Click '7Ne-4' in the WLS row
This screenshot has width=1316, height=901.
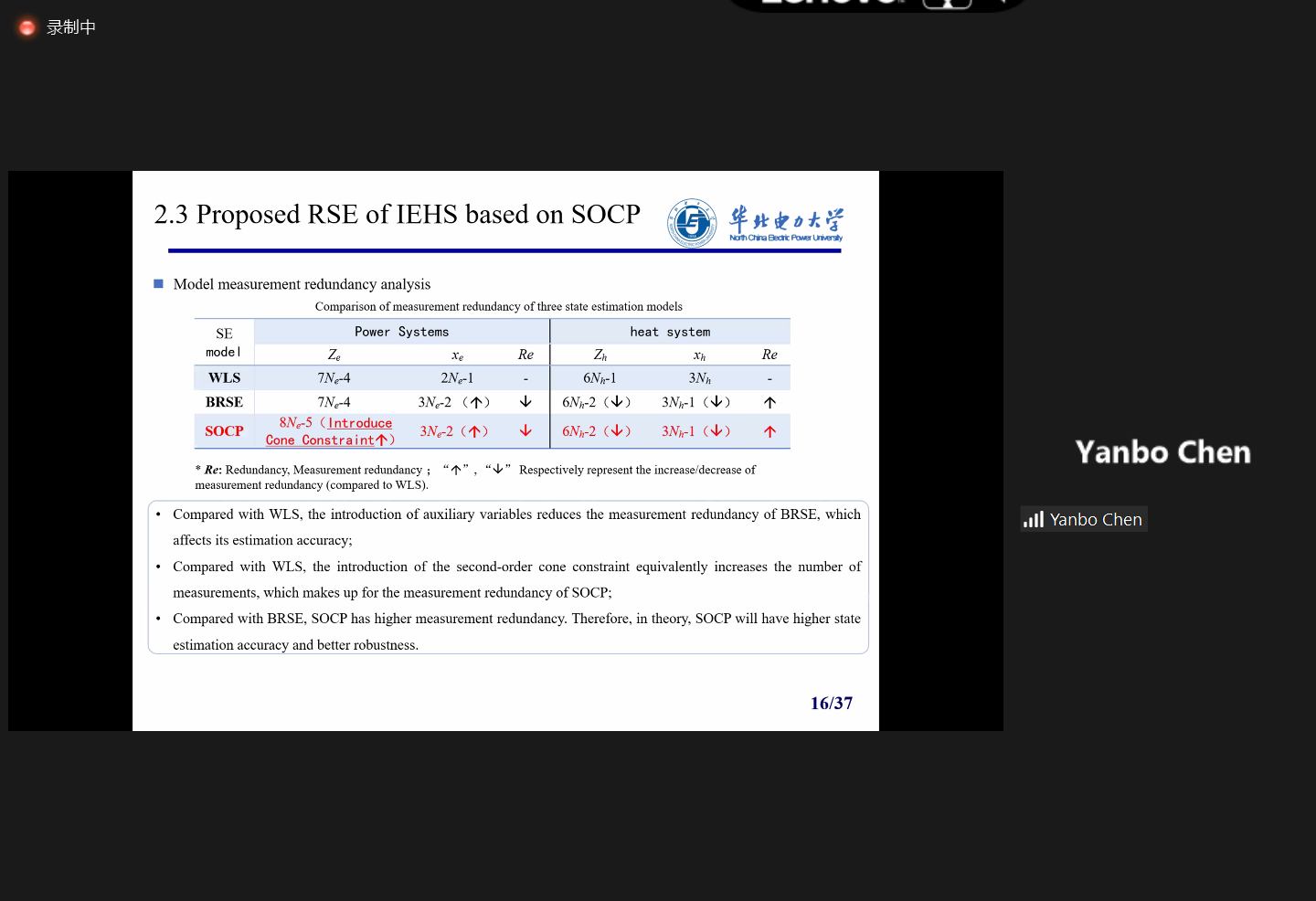pyautogui.click(x=334, y=378)
